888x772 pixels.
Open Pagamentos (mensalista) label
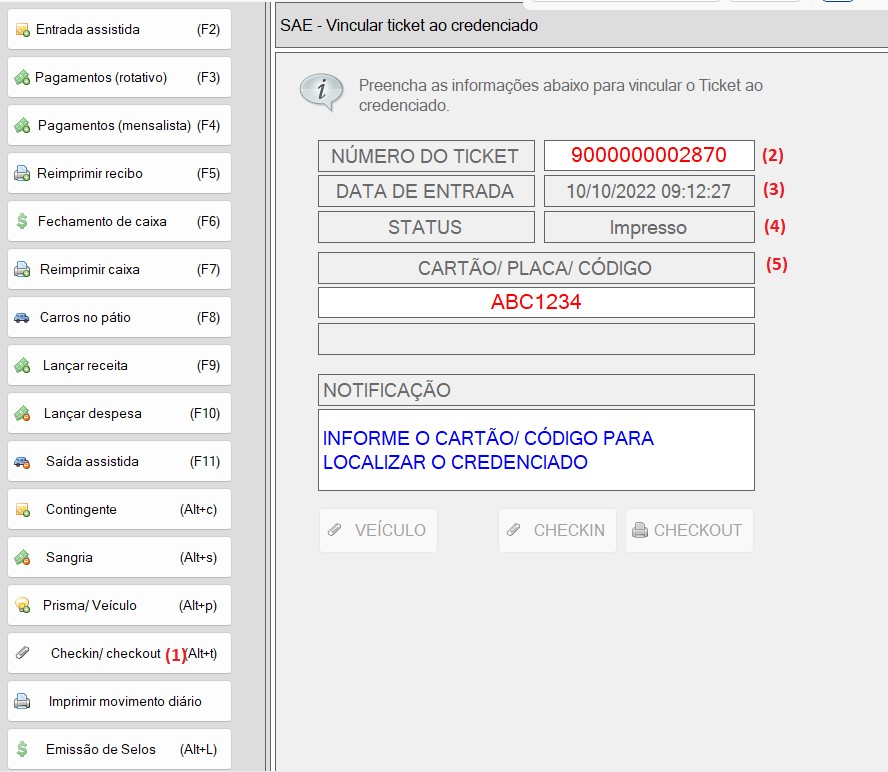(x=114, y=126)
